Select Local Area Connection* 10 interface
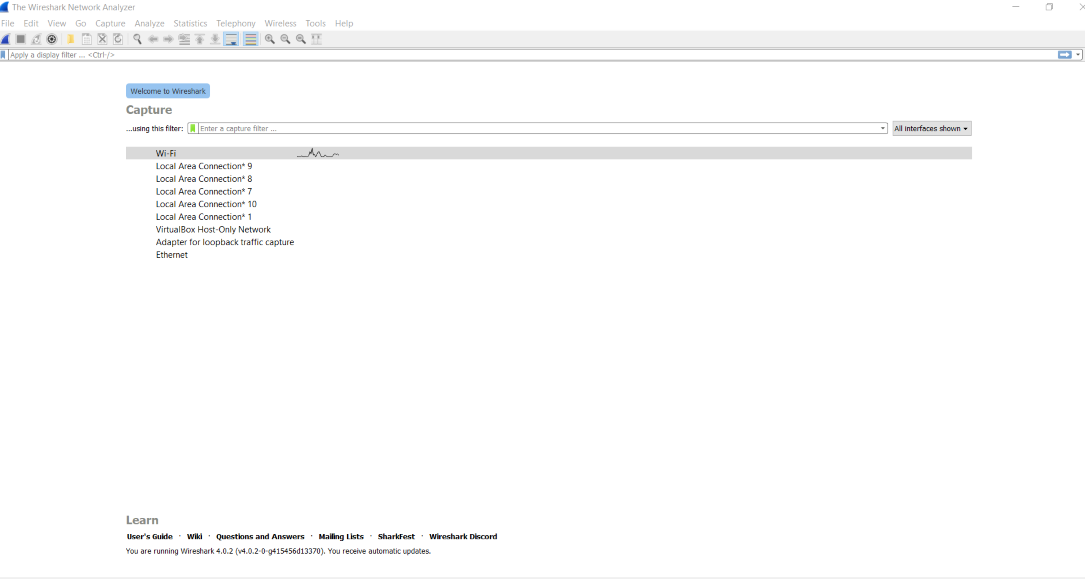Viewport: 1085px width, 579px height. coord(206,204)
